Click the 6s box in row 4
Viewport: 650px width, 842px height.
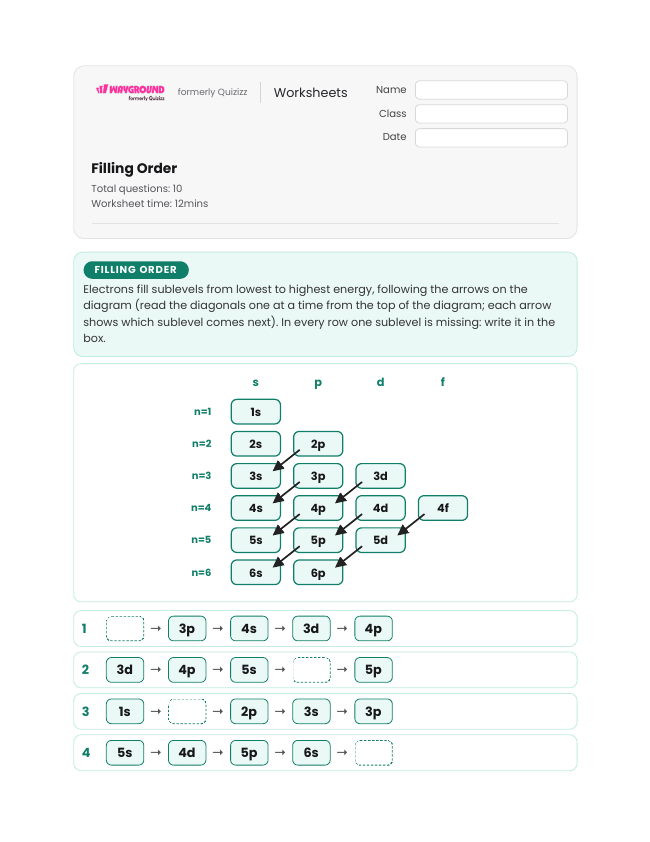pyautogui.click(x=312, y=752)
